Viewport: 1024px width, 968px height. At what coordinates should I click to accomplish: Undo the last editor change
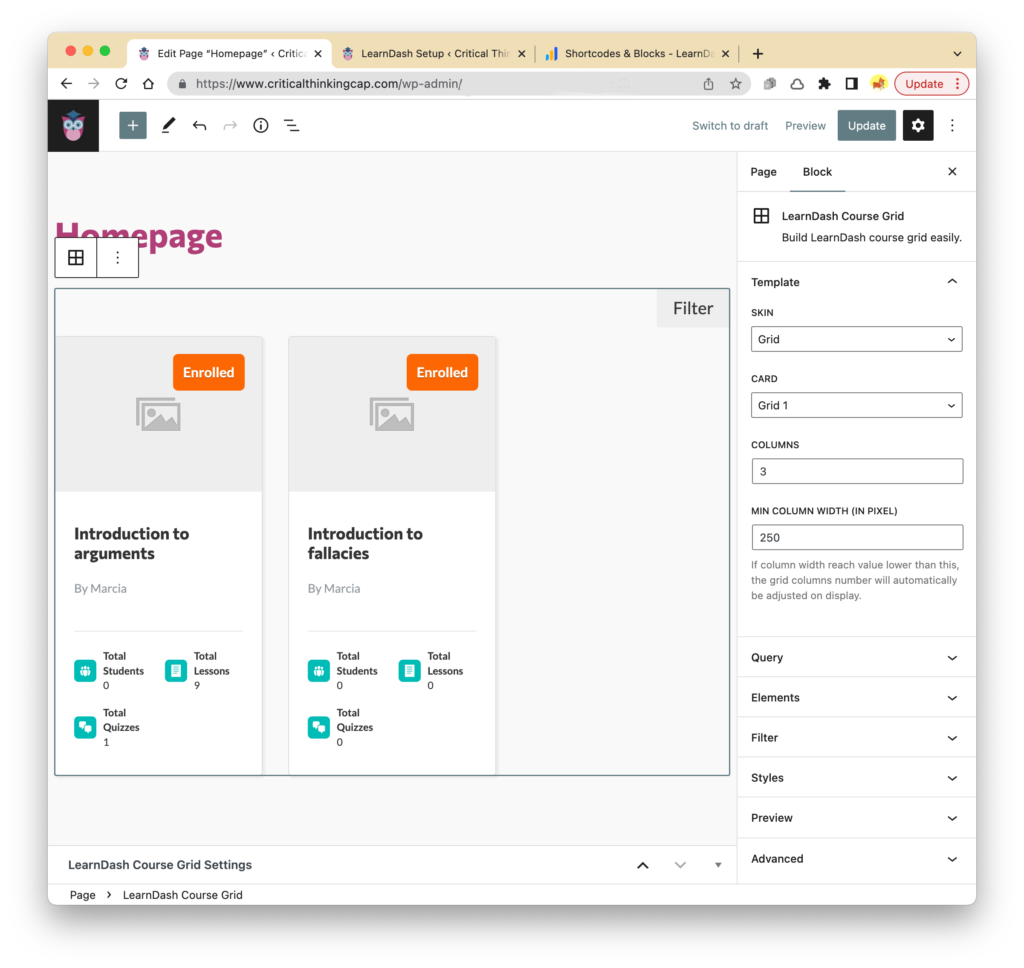(199, 125)
